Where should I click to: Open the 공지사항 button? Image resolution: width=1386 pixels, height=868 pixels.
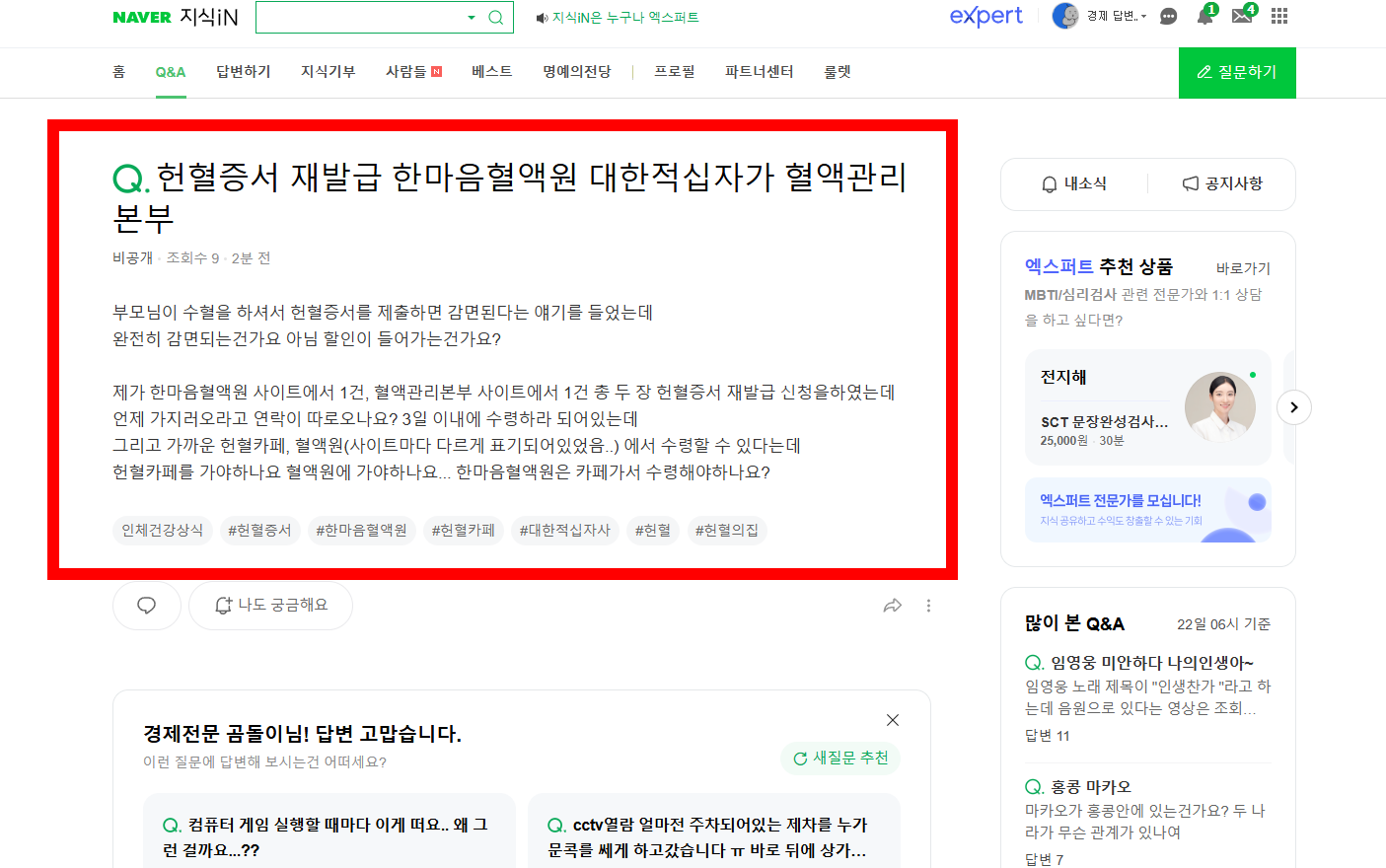coord(1222,183)
